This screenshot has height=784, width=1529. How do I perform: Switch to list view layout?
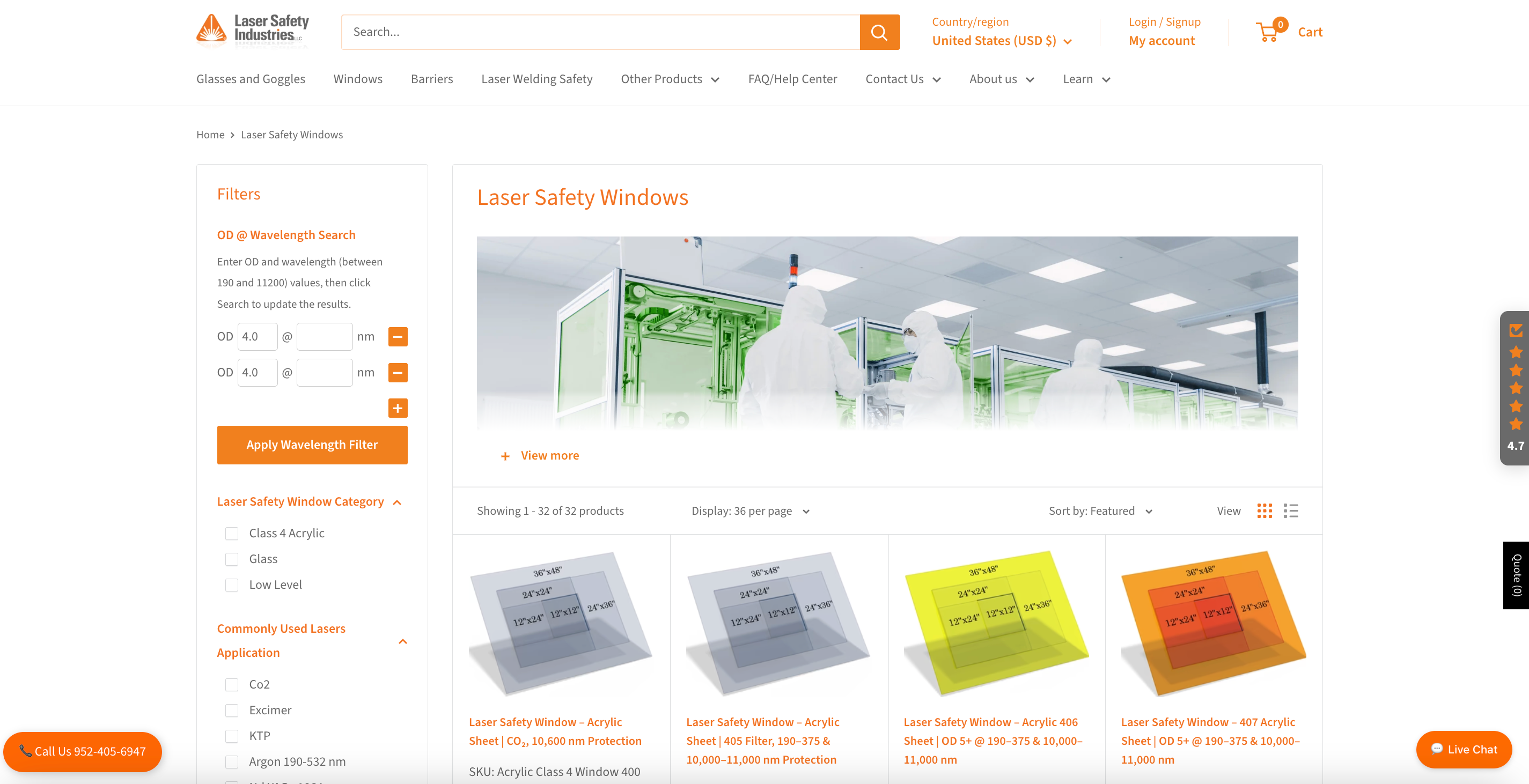tap(1290, 511)
